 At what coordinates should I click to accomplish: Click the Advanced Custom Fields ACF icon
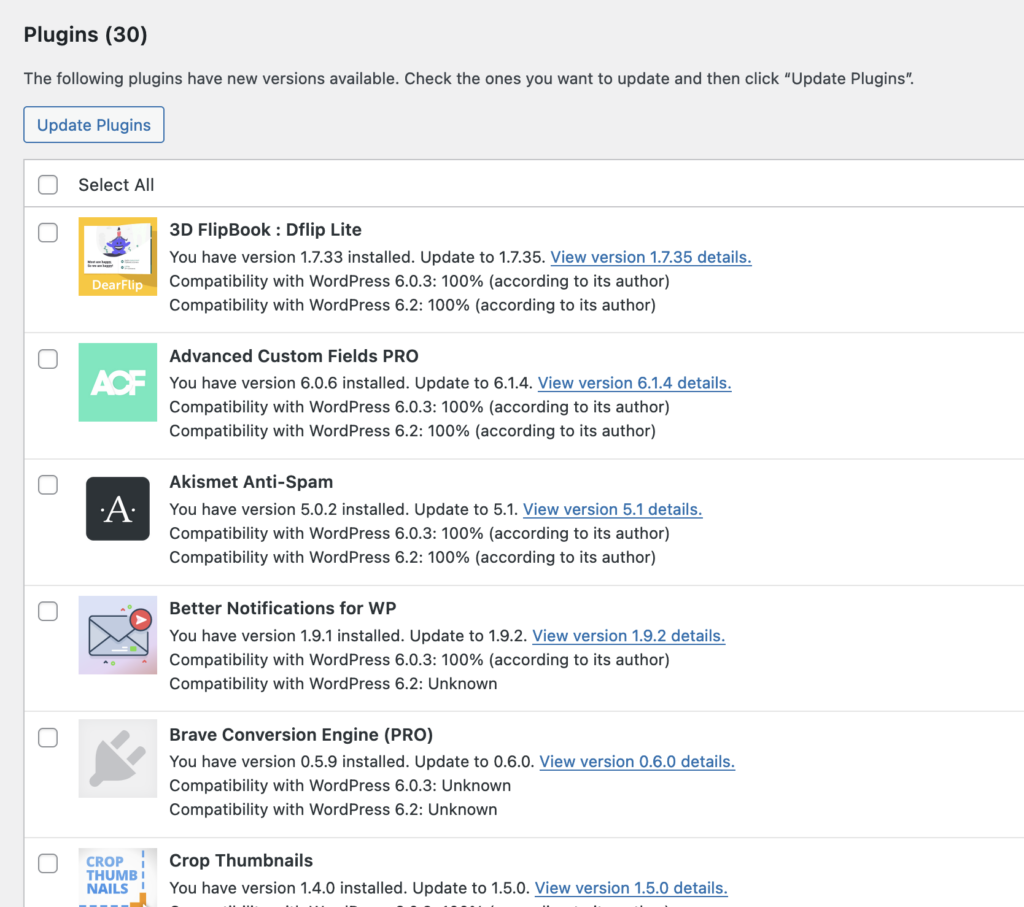coord(118,382)
